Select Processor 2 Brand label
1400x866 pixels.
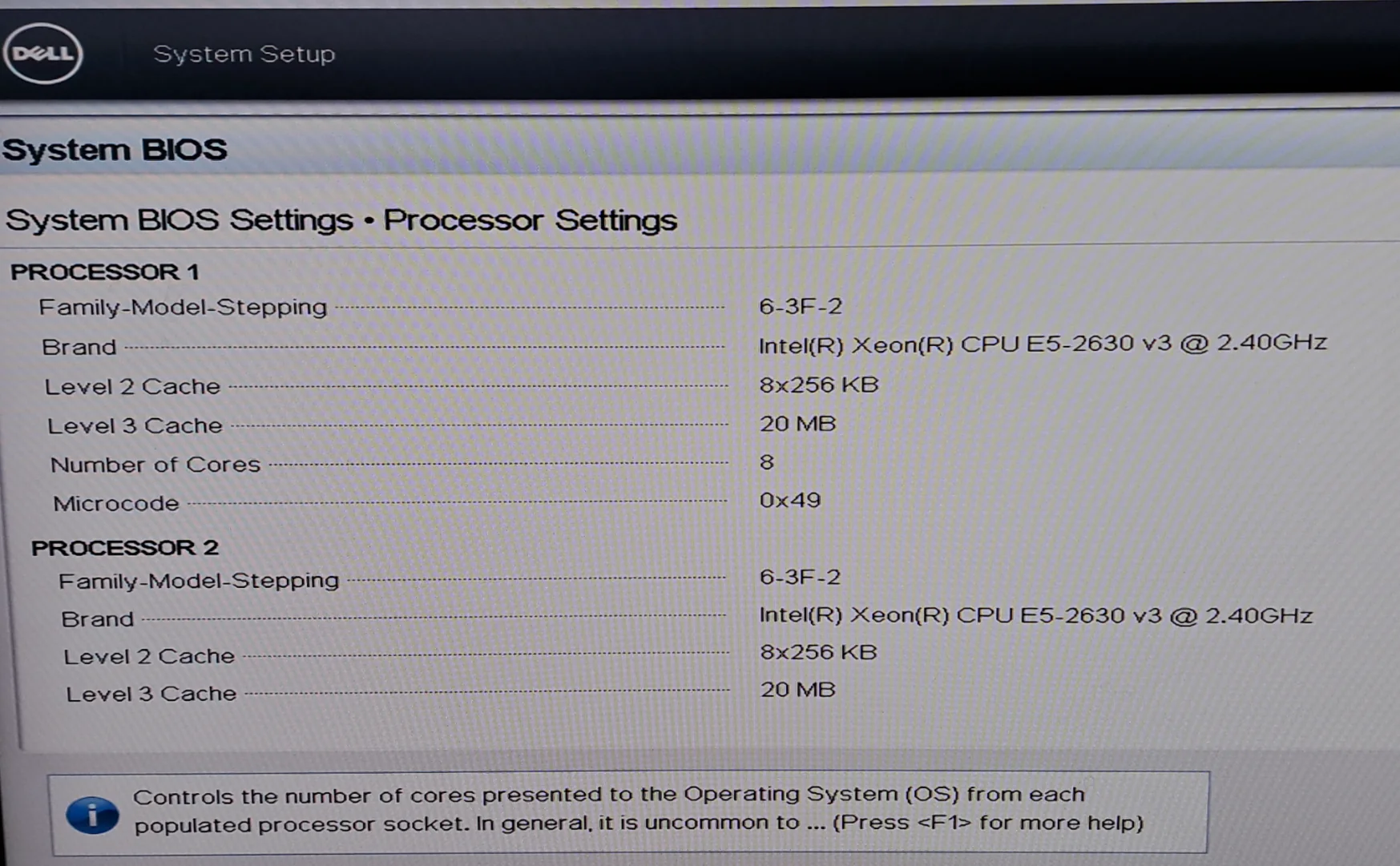click(98, 619)
